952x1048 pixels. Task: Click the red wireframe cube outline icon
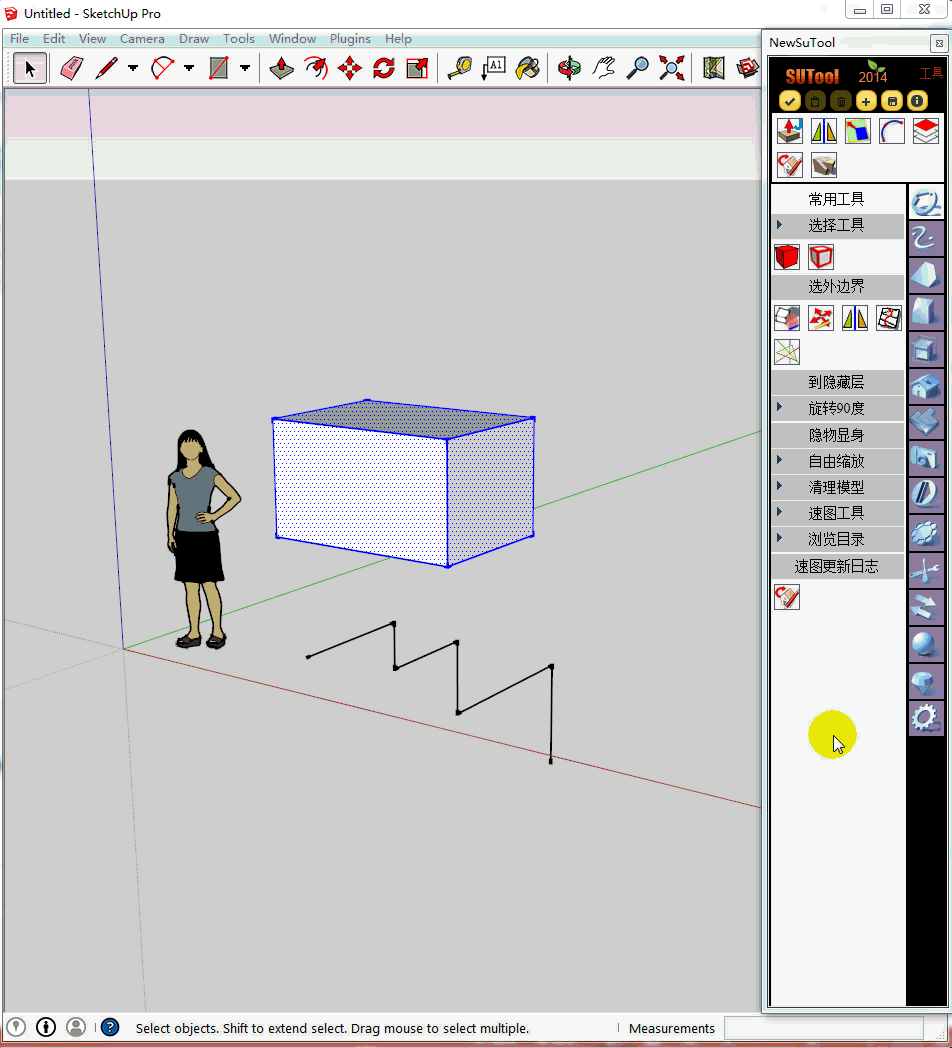pyautogui.click(x=821, y=257)
